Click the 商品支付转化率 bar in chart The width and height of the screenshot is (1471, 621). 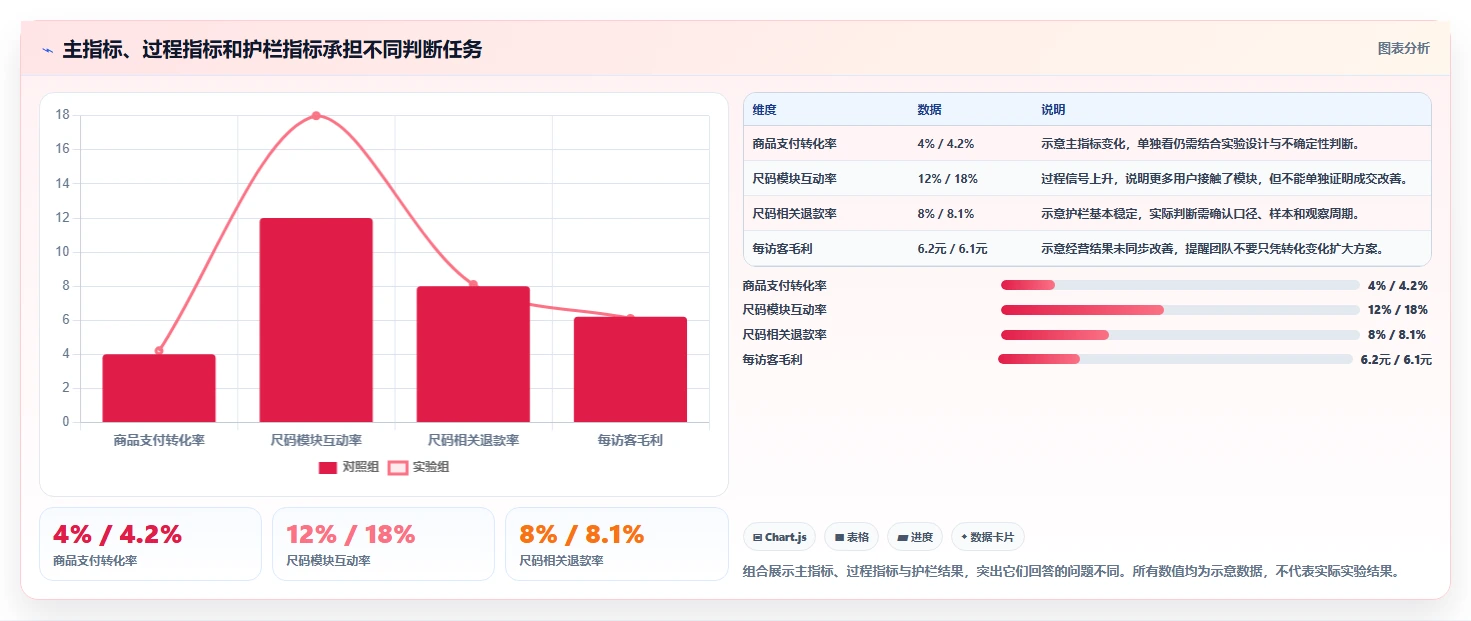159,388
